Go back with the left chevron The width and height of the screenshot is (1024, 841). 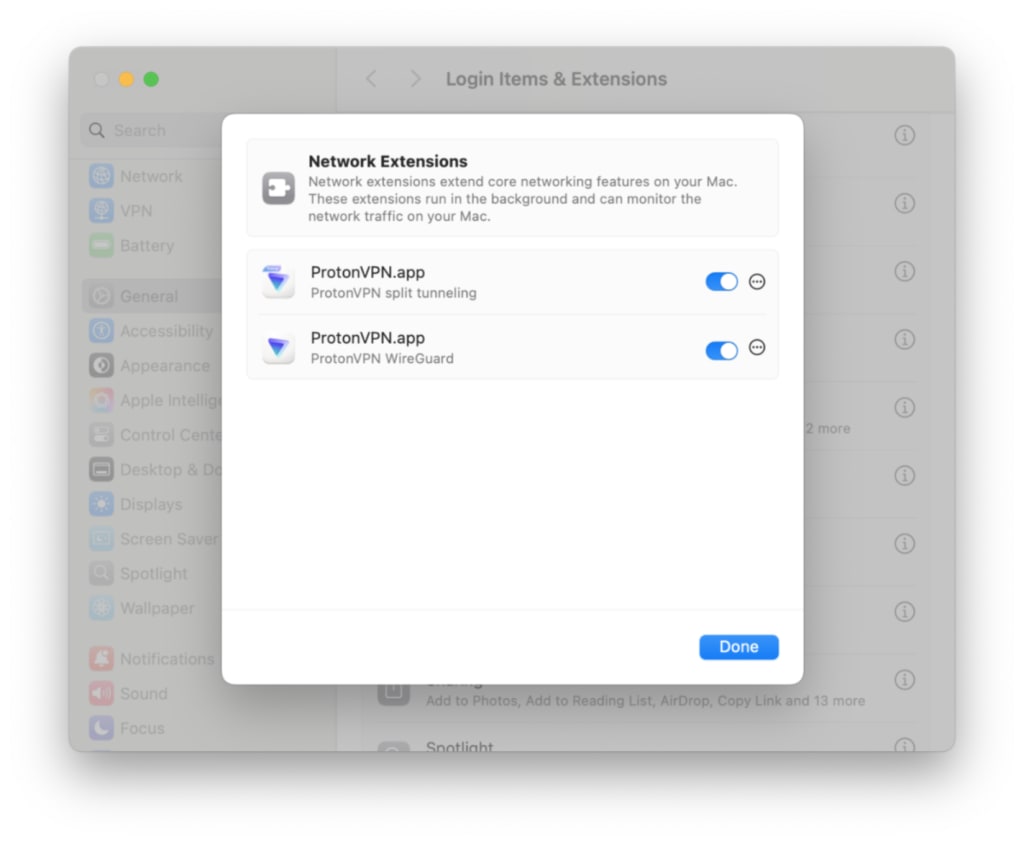coord(371,79)
